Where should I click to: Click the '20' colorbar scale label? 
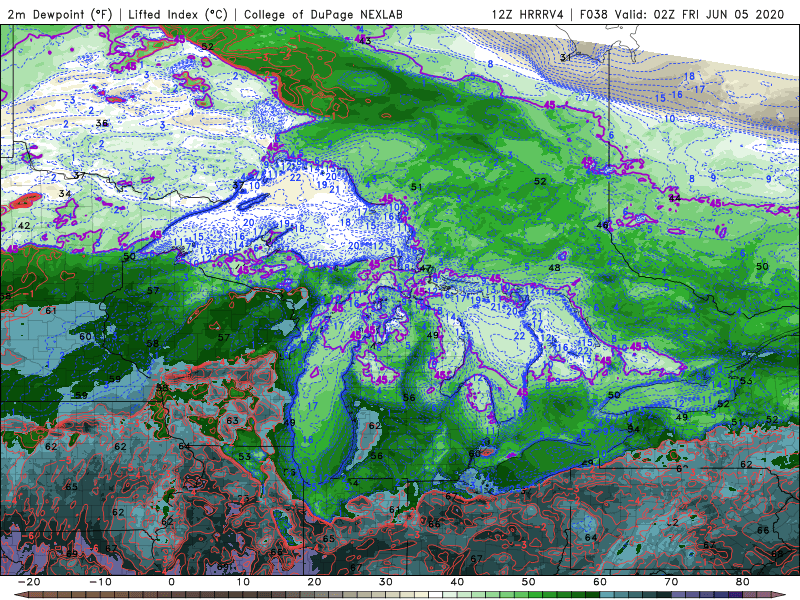pos(314,582)
